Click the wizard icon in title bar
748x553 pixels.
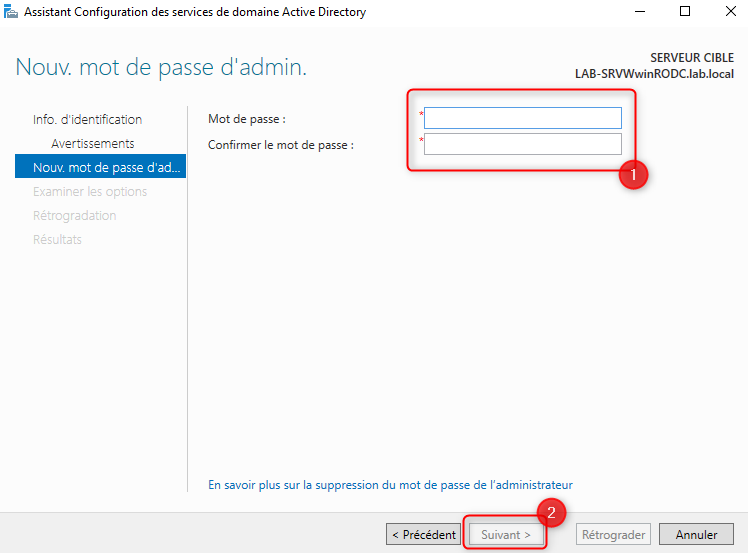[x=10, y=11]
